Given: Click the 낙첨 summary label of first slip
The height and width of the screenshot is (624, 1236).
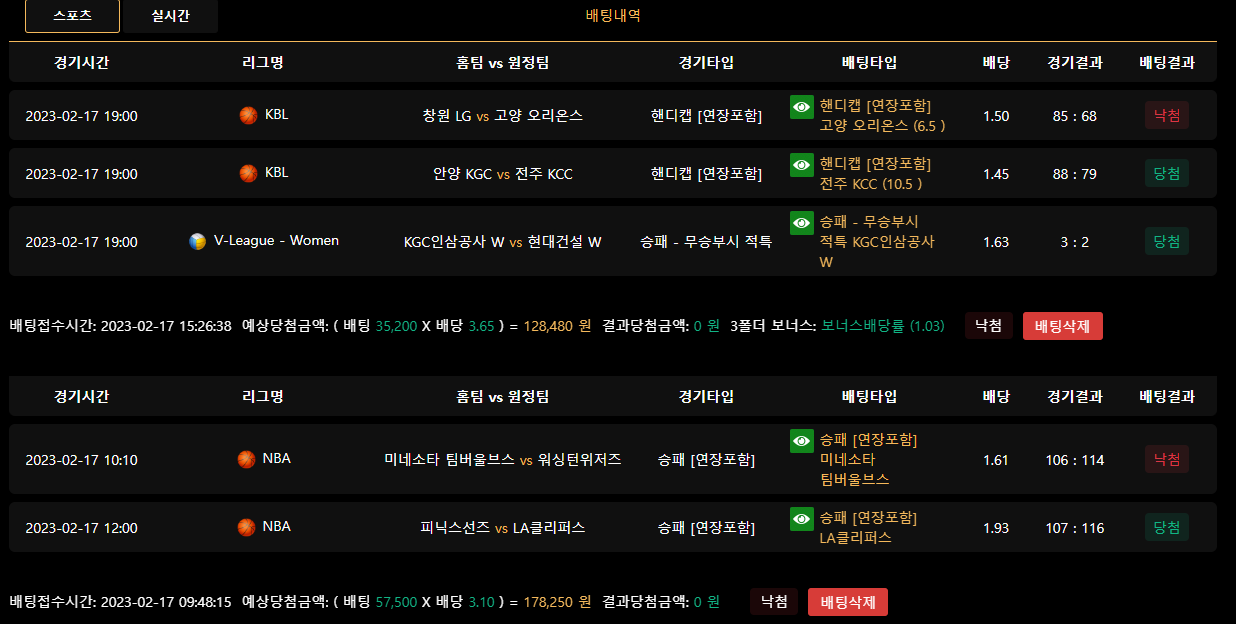Looking at the screenshot, I should coord(989,326).
